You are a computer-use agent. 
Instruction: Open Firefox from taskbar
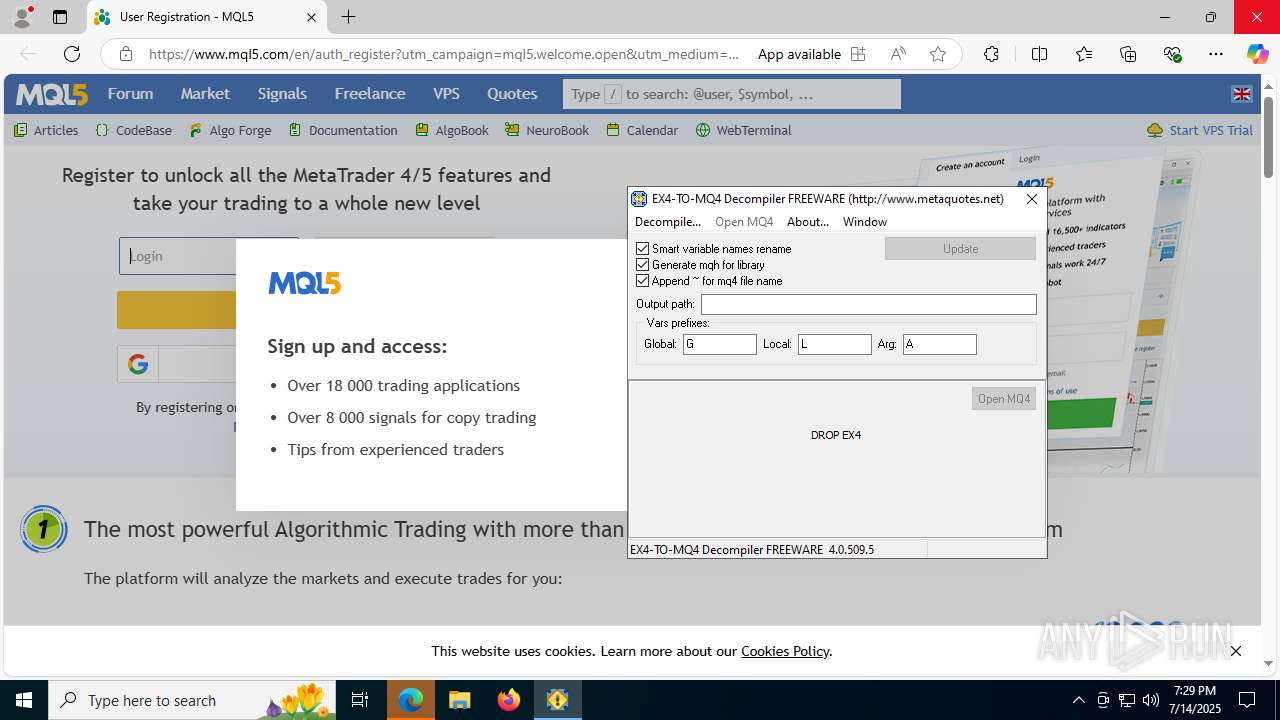pyautogui.click(x=509, y=700)
